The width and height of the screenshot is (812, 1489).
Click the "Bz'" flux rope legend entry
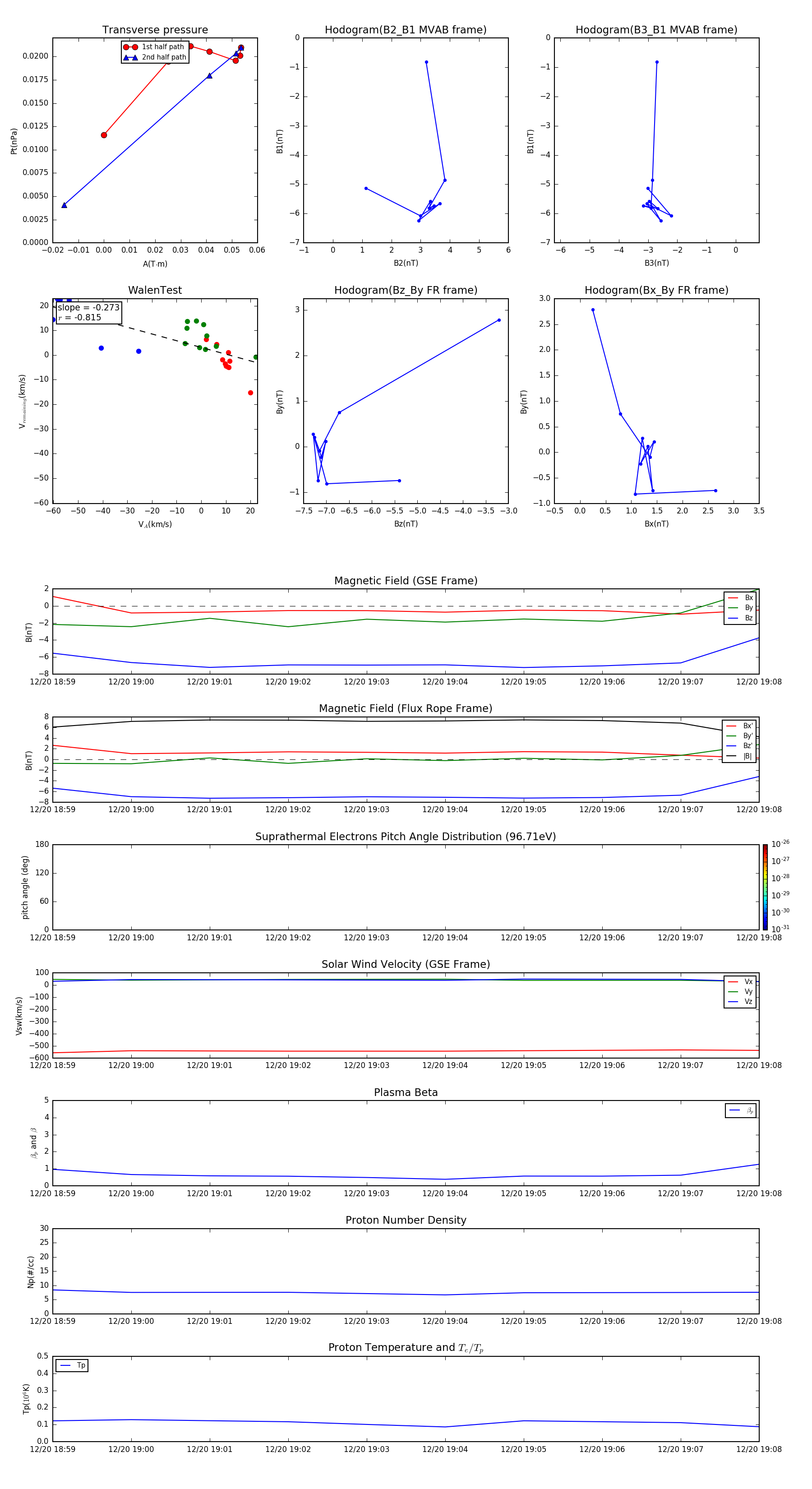(x=739, y=746)
